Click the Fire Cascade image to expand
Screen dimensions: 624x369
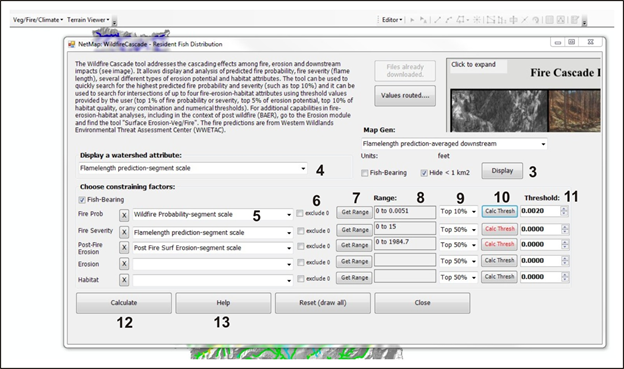point(524,96)
